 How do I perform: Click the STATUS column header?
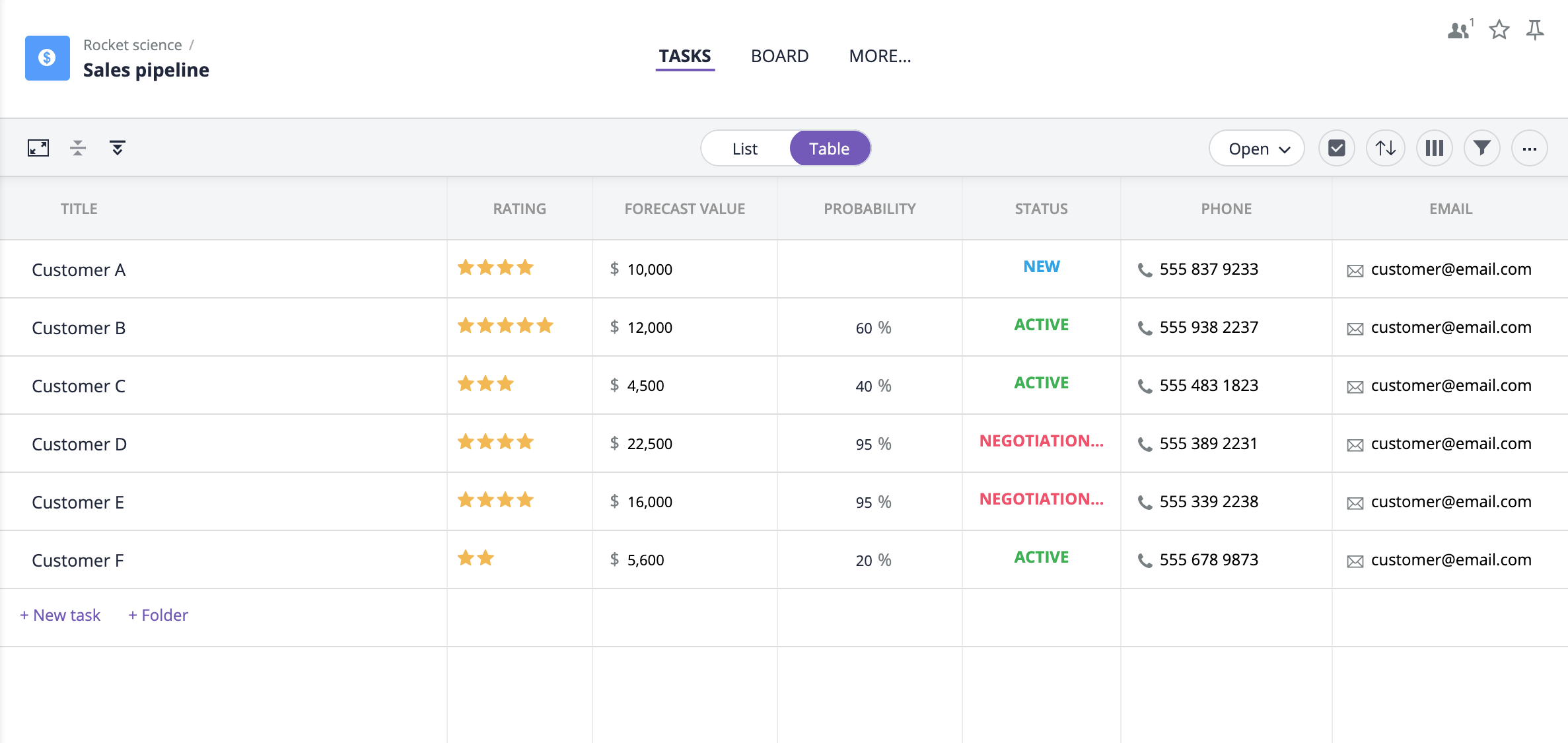click(1042, 209)
